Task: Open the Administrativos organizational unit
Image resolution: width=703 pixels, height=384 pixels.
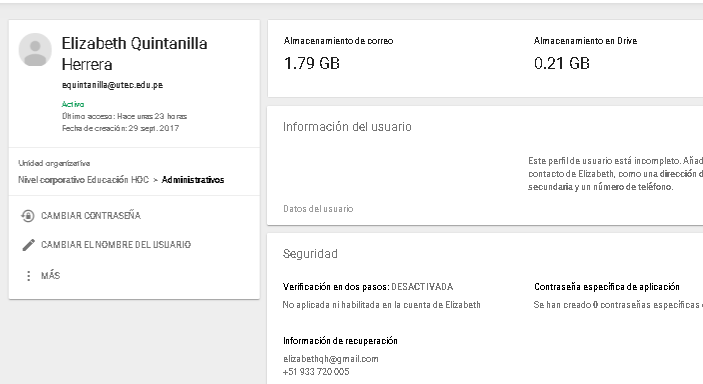Action: coord(193,180)
